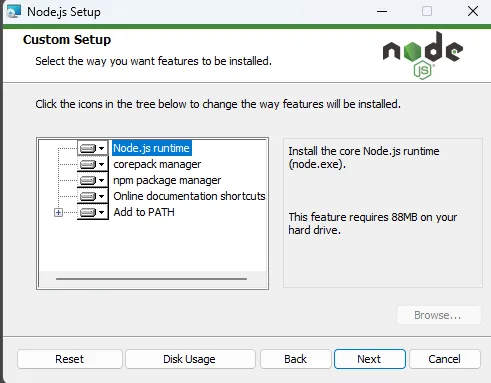This screenshot has height=383, width=491.
Task: Close the Node.js Setup window
Action: click(473, 11)
